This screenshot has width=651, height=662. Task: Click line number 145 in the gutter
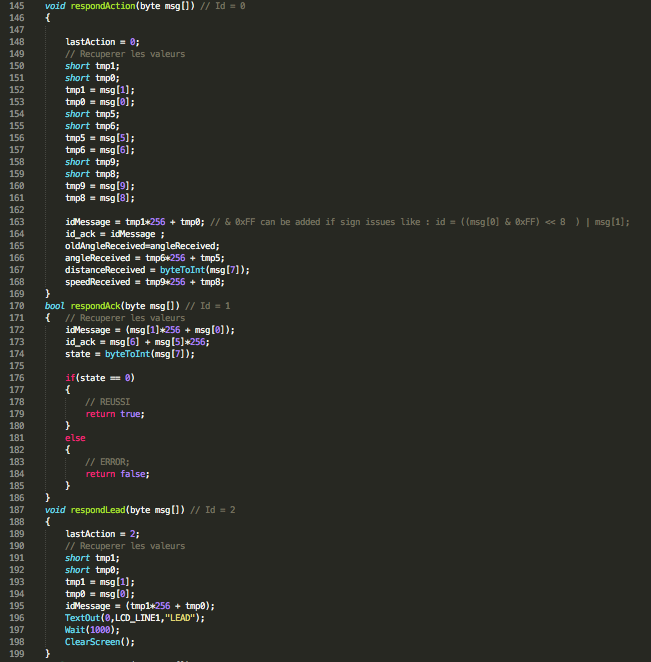[x=17, y=6]
